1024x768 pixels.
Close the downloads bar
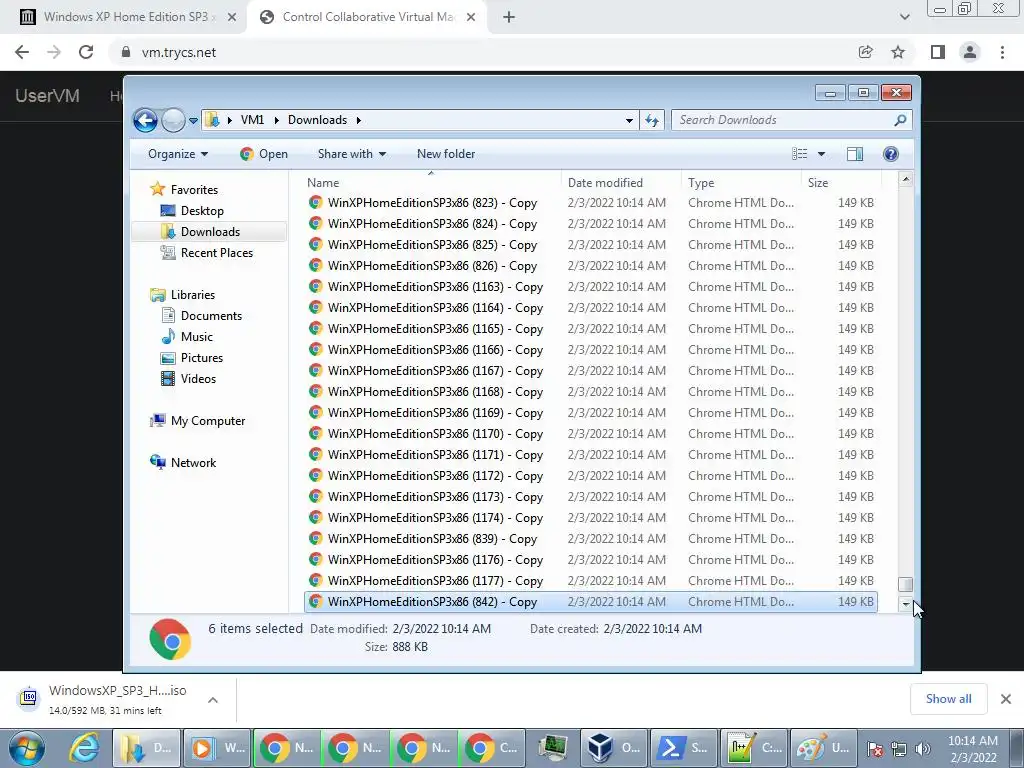pyautogui.click(x=1006, y=699)
